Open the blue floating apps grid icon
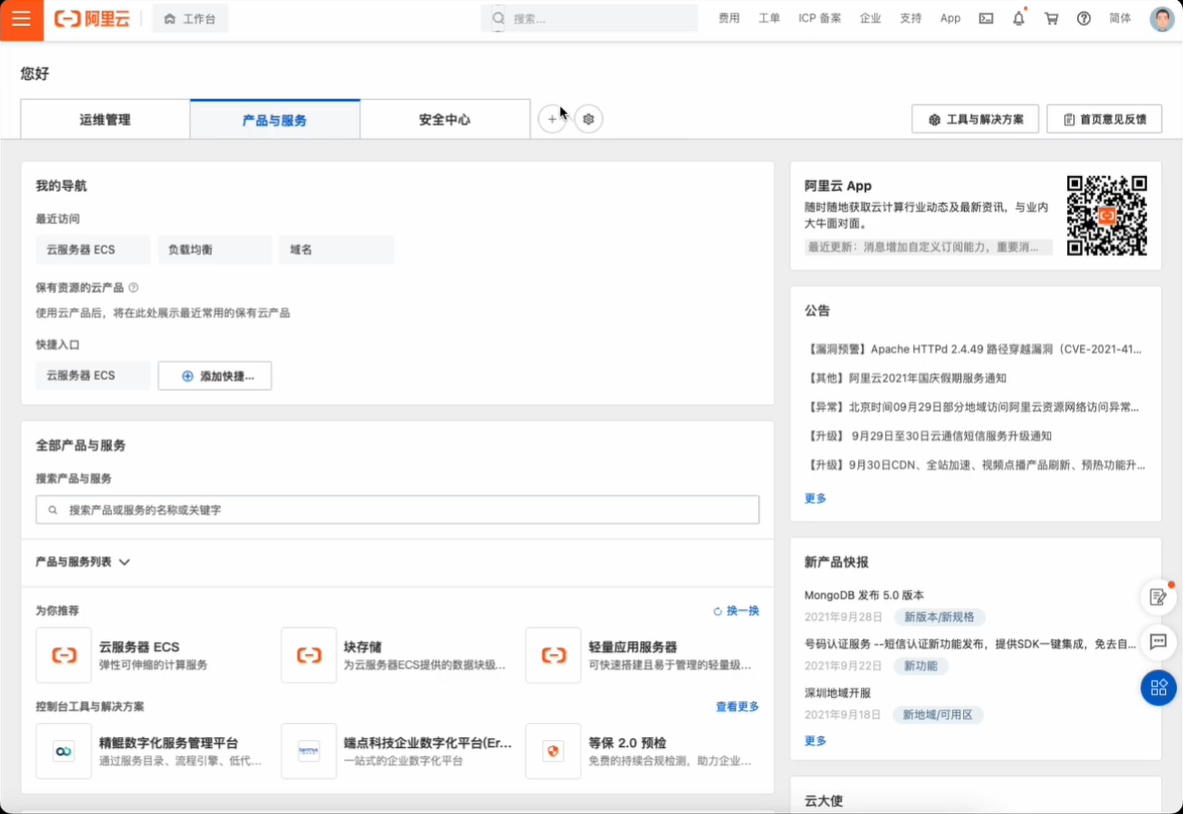 [1158, 687]
